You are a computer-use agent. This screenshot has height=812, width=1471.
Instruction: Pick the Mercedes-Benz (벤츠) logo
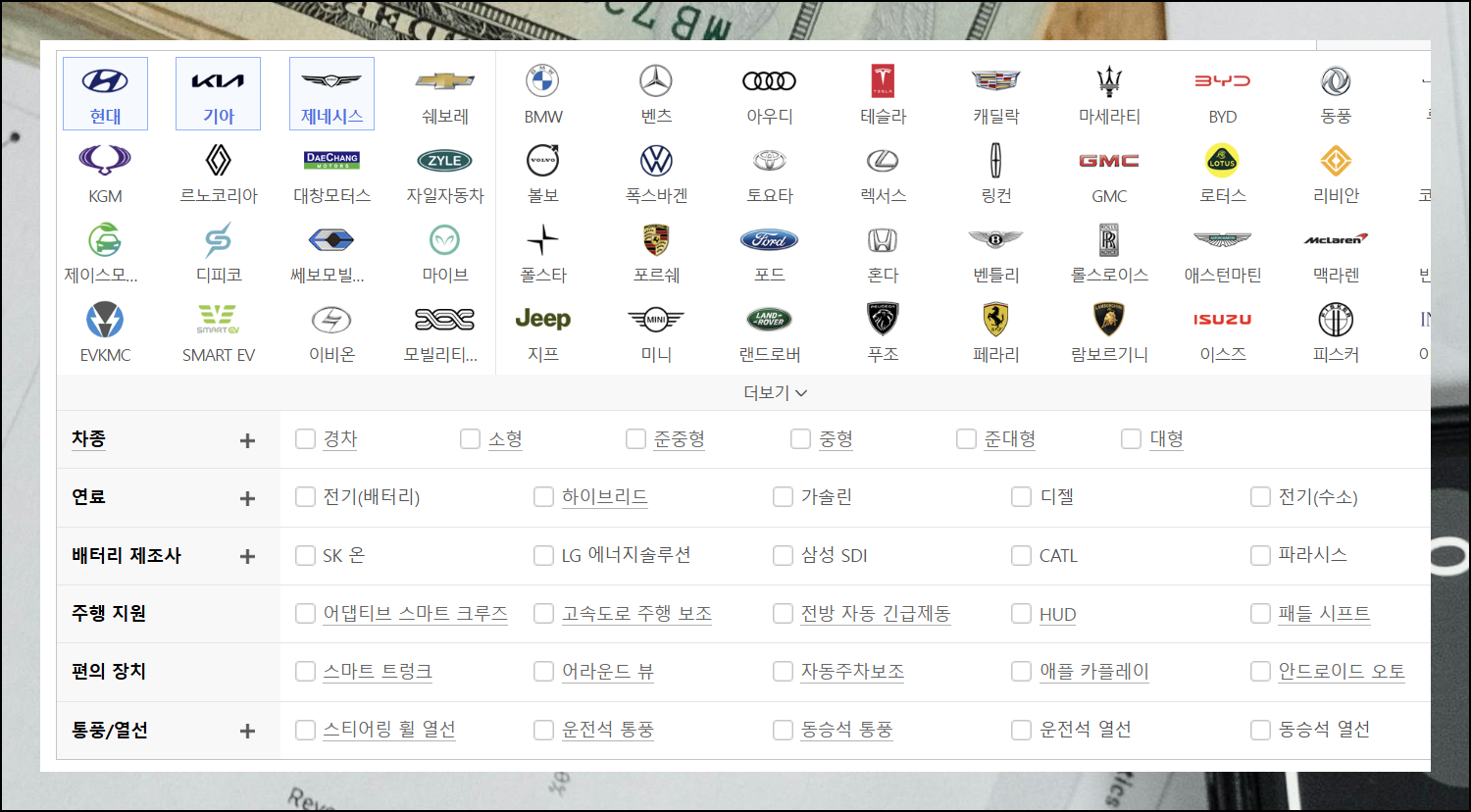click(656, 81)
